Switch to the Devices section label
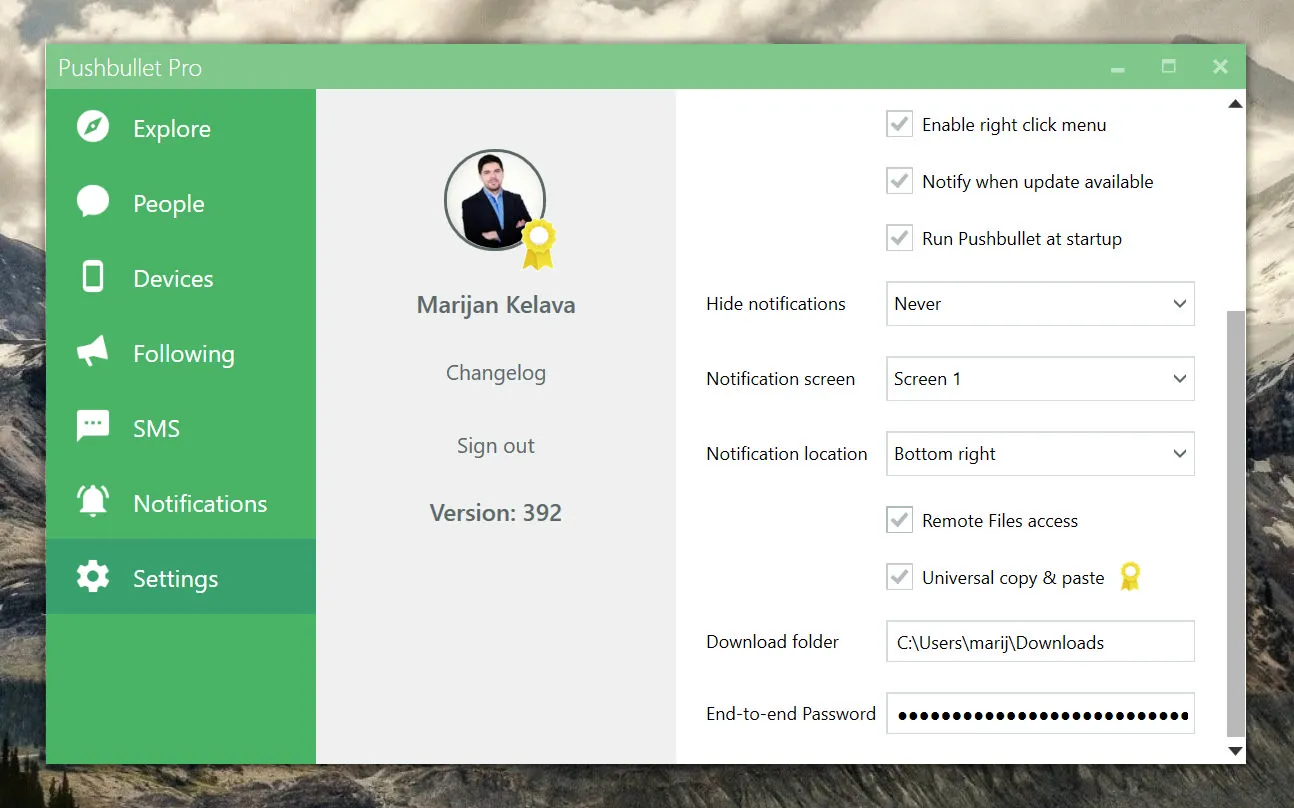Screen dimensions: 1294x808 tap(173, 279)
